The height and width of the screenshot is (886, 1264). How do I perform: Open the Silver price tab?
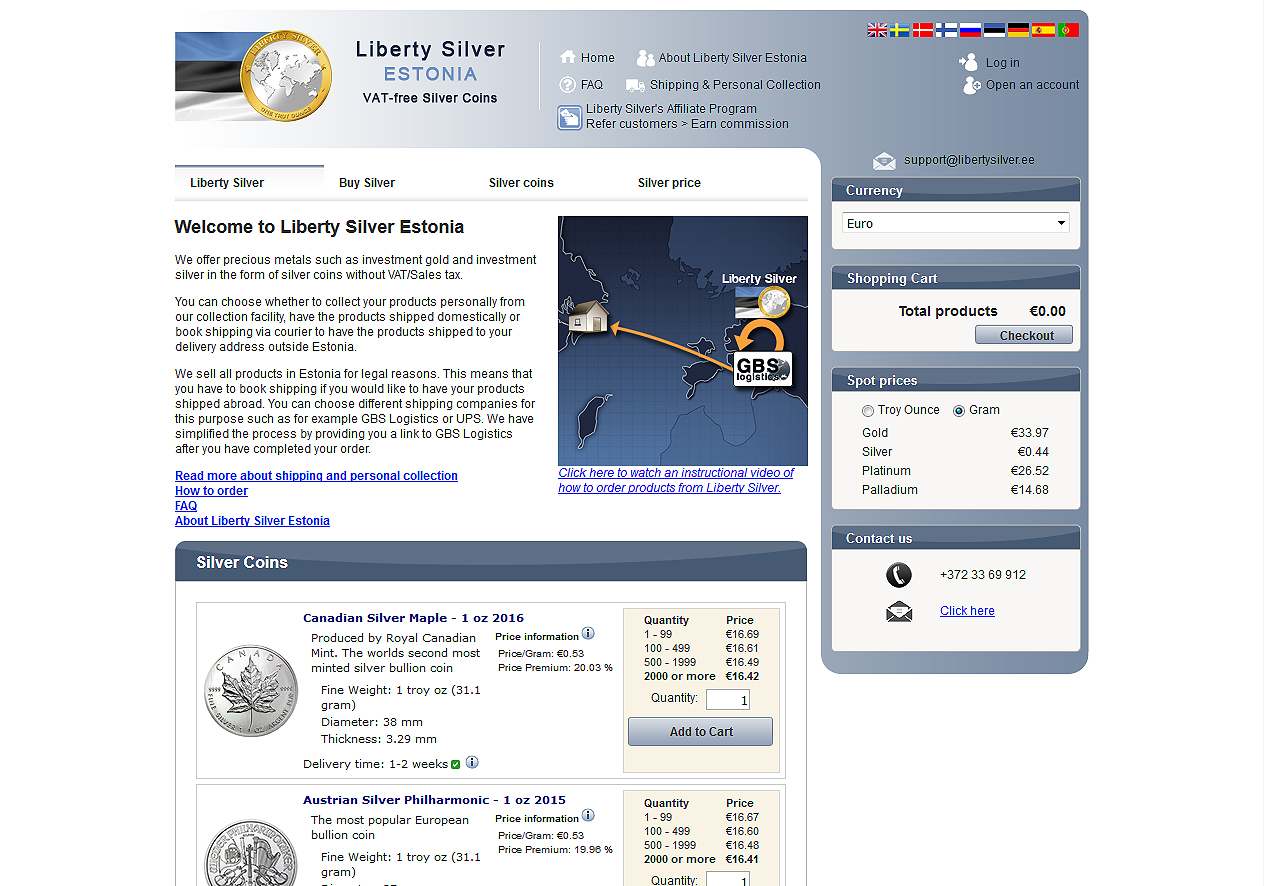669,183
